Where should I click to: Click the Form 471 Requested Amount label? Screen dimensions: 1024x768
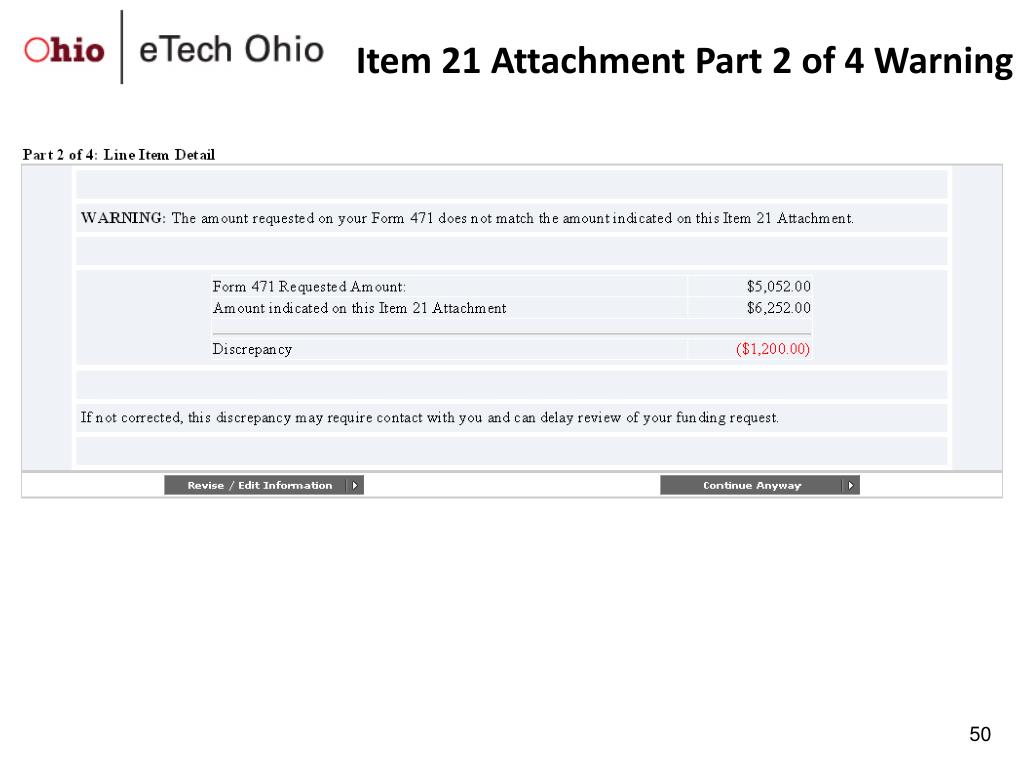pyautogui.click(x=309, y=287)
